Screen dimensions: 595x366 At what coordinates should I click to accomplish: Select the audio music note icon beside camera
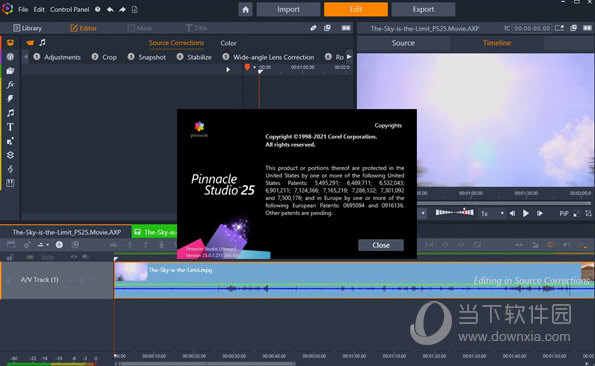[x=42, y=42]
